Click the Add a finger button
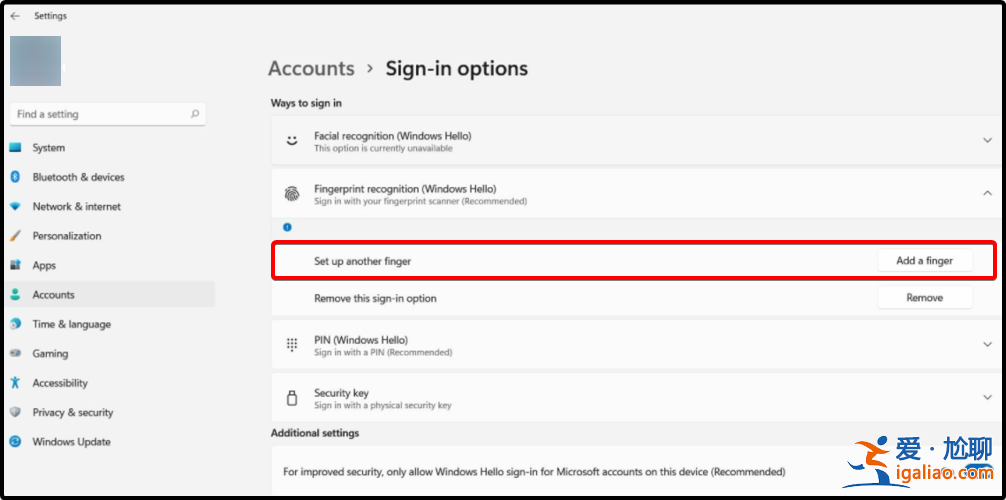 [x=925, y=261]
